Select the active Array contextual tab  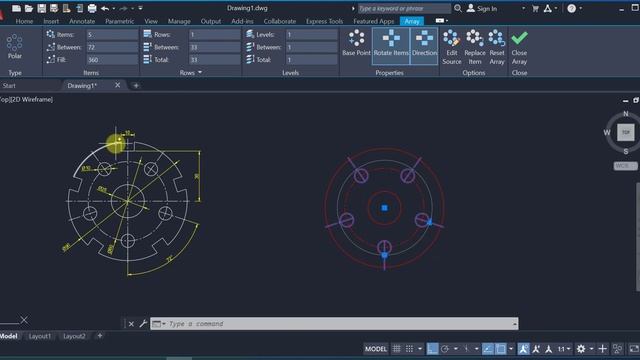pyautogui.click(x=412, y=21)
